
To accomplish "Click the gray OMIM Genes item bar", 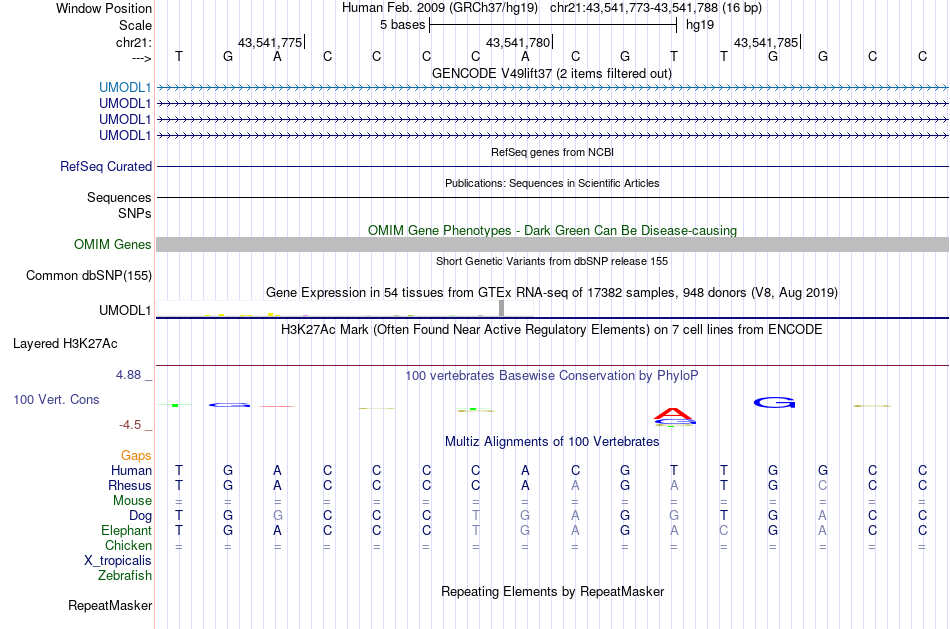I will pos(553,244).
